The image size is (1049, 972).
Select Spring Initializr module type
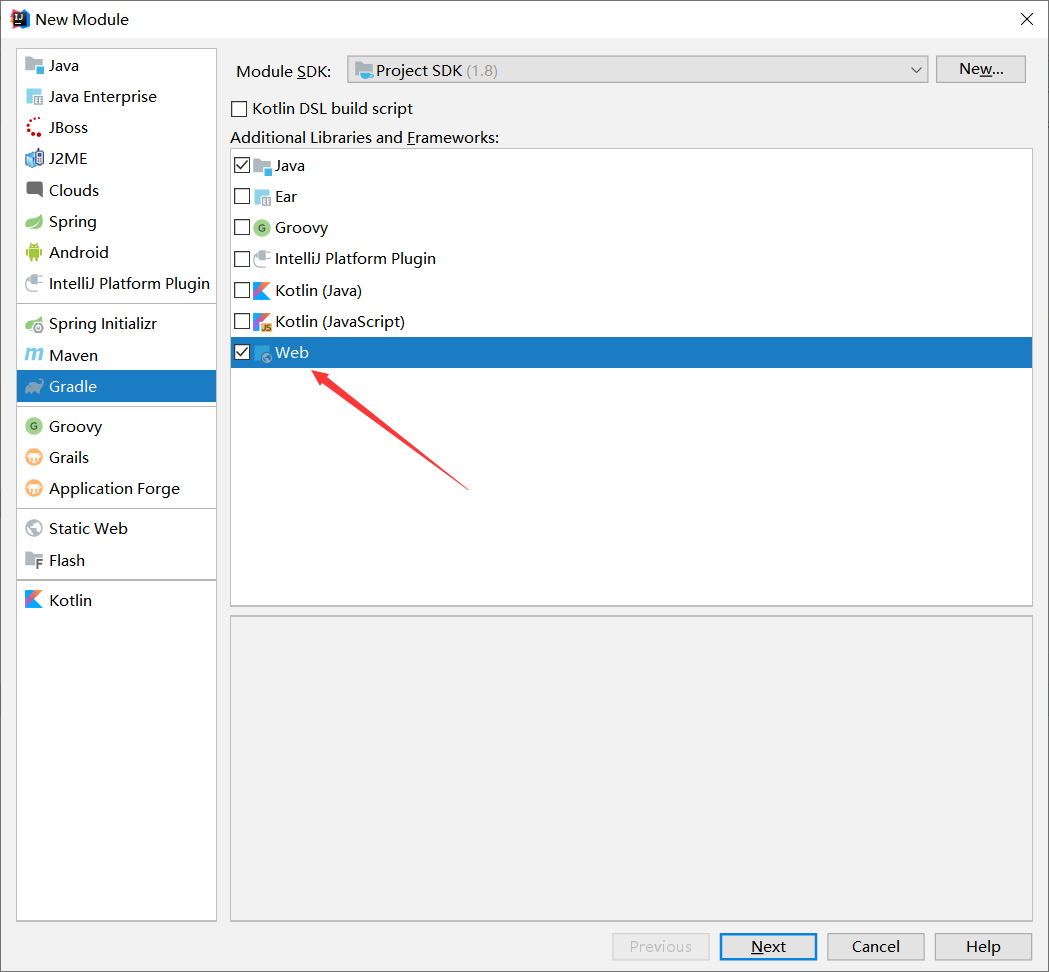116,324
